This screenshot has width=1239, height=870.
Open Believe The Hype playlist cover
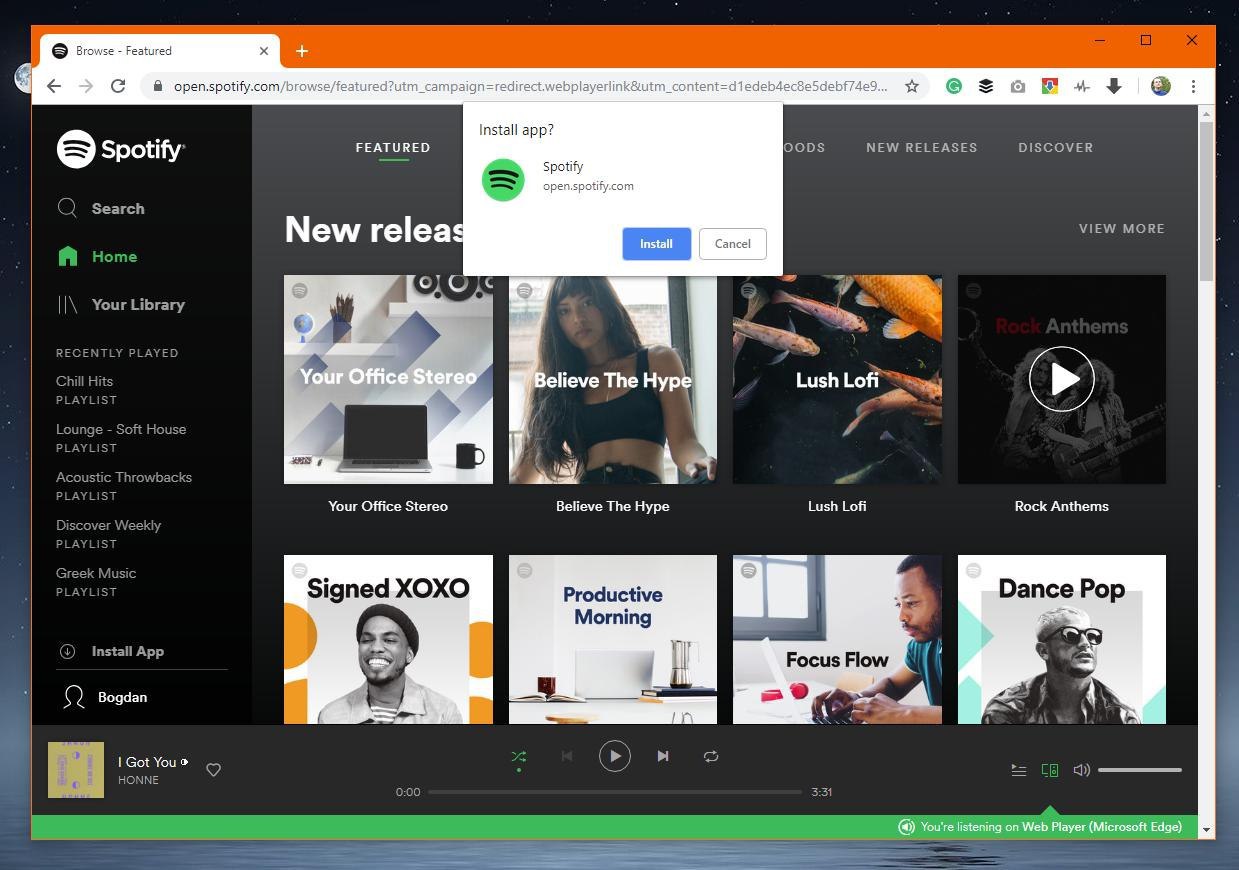pos(613,379)
